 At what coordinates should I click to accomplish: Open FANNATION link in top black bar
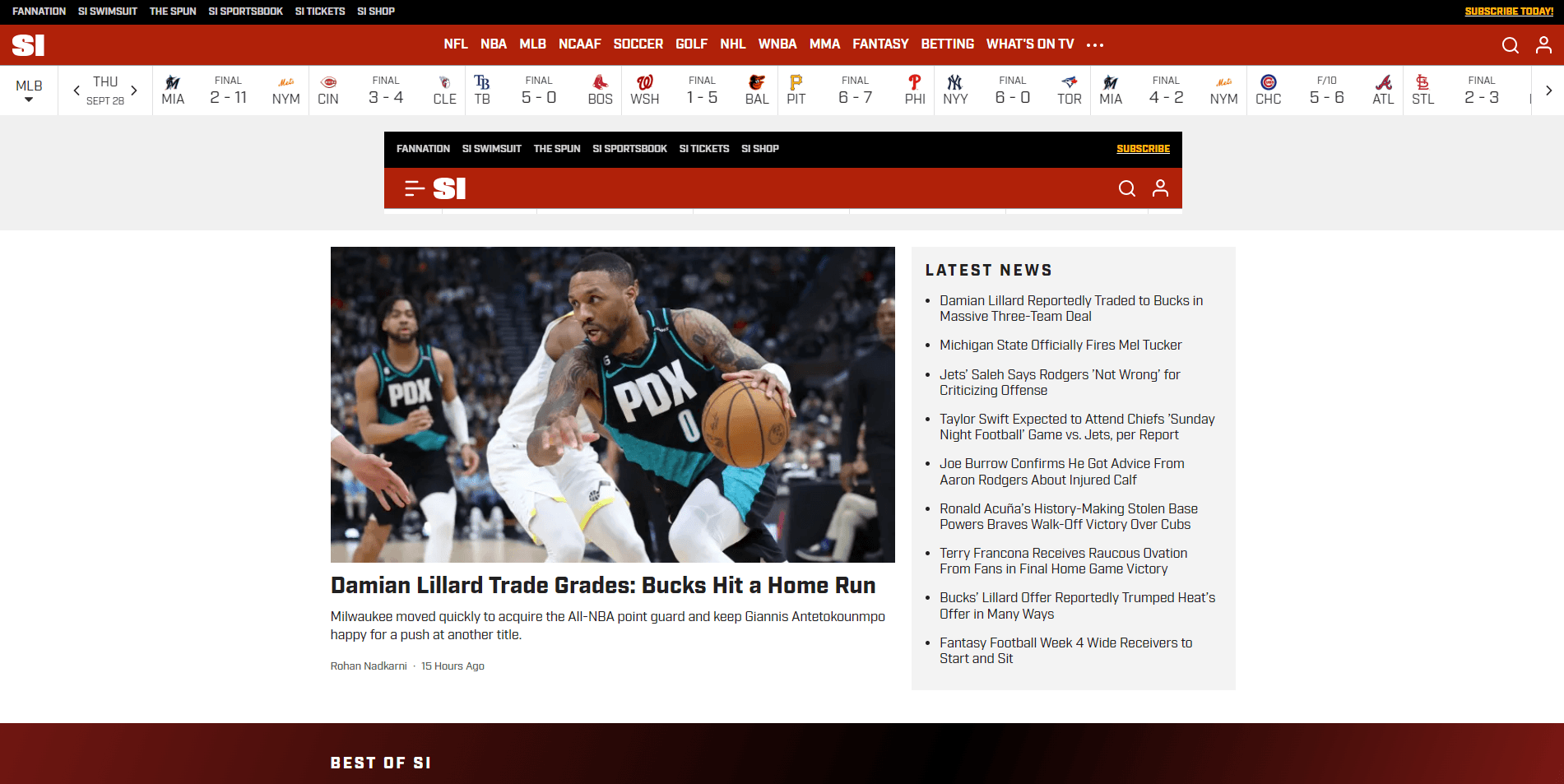point(39,12)
